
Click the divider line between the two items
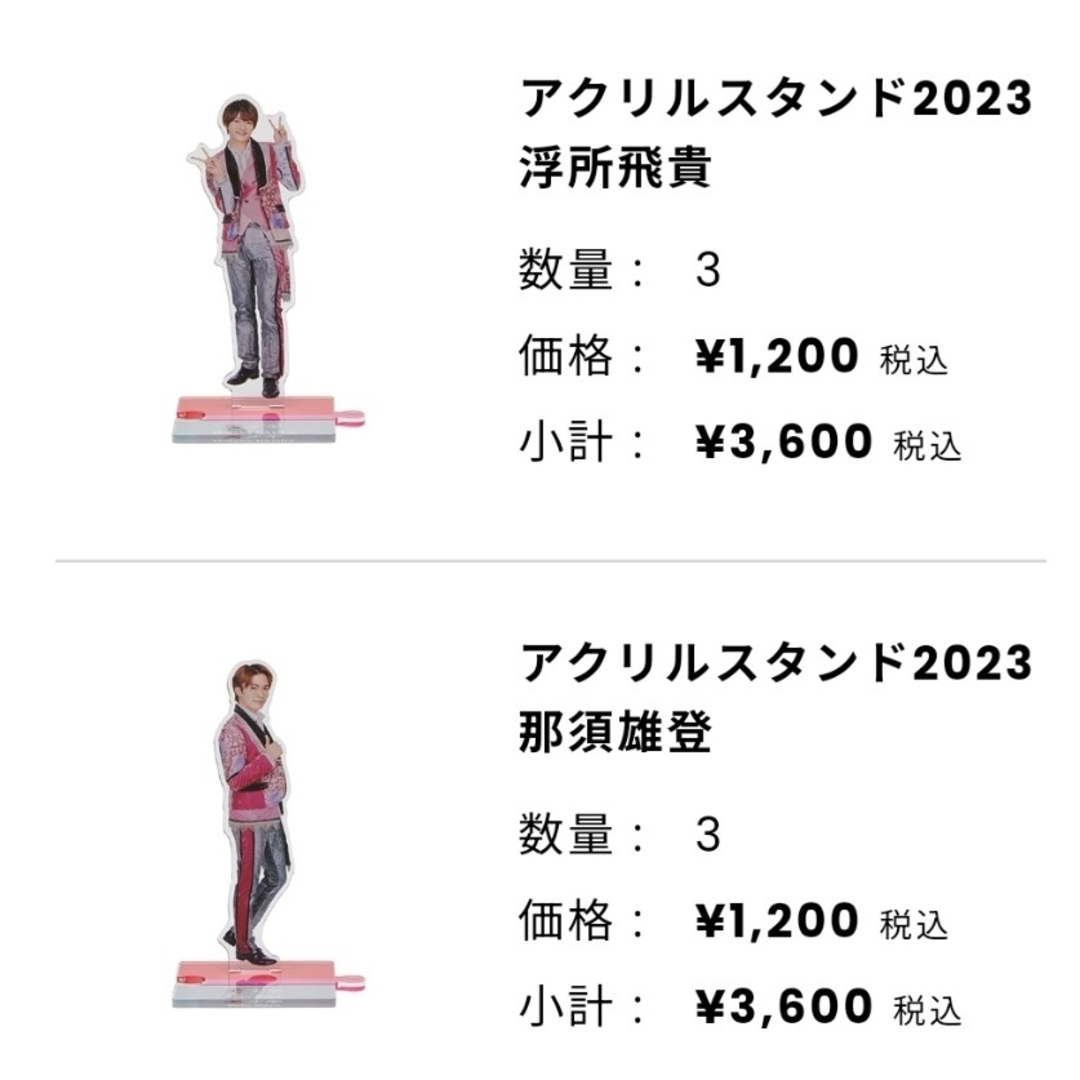point(550,561)
